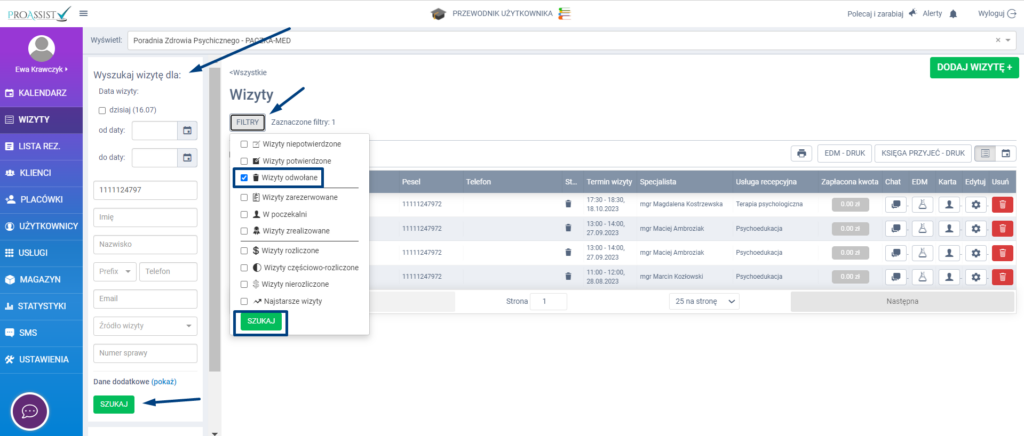The width and height of the screenshot is (1024, 436).
Task: Open the 25 na stronę selector
Action: [x=704, y=301]
